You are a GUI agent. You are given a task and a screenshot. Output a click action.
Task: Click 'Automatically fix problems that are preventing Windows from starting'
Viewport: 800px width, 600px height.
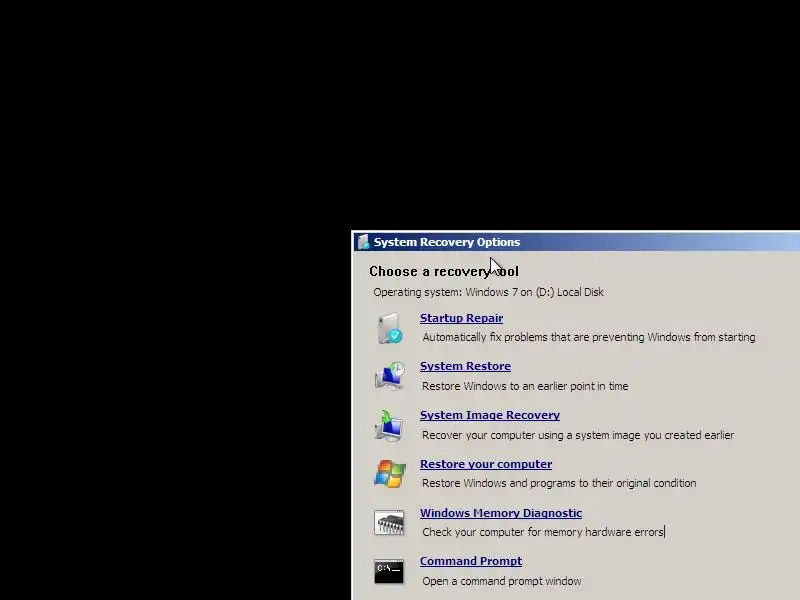pyautogui.click(x=589, y=337)
